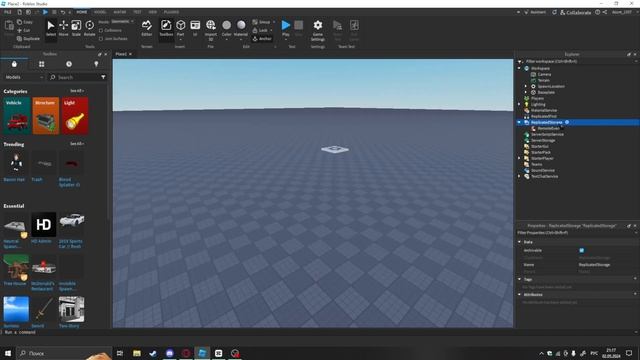Click Cut in Clipboard group
The height and width of the screenshot is (360, 640).
coord(24,30)
